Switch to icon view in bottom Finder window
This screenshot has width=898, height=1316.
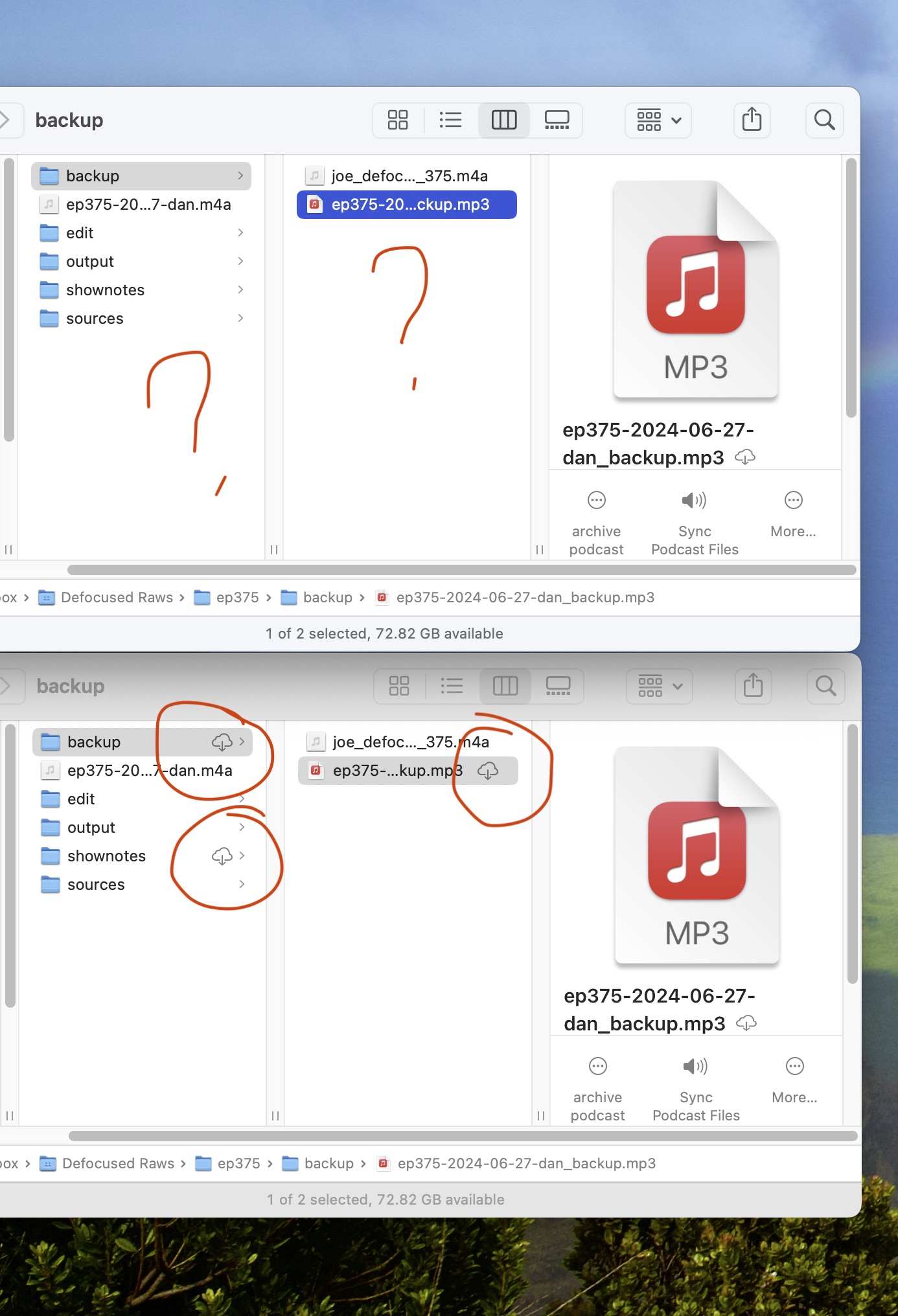399,686
